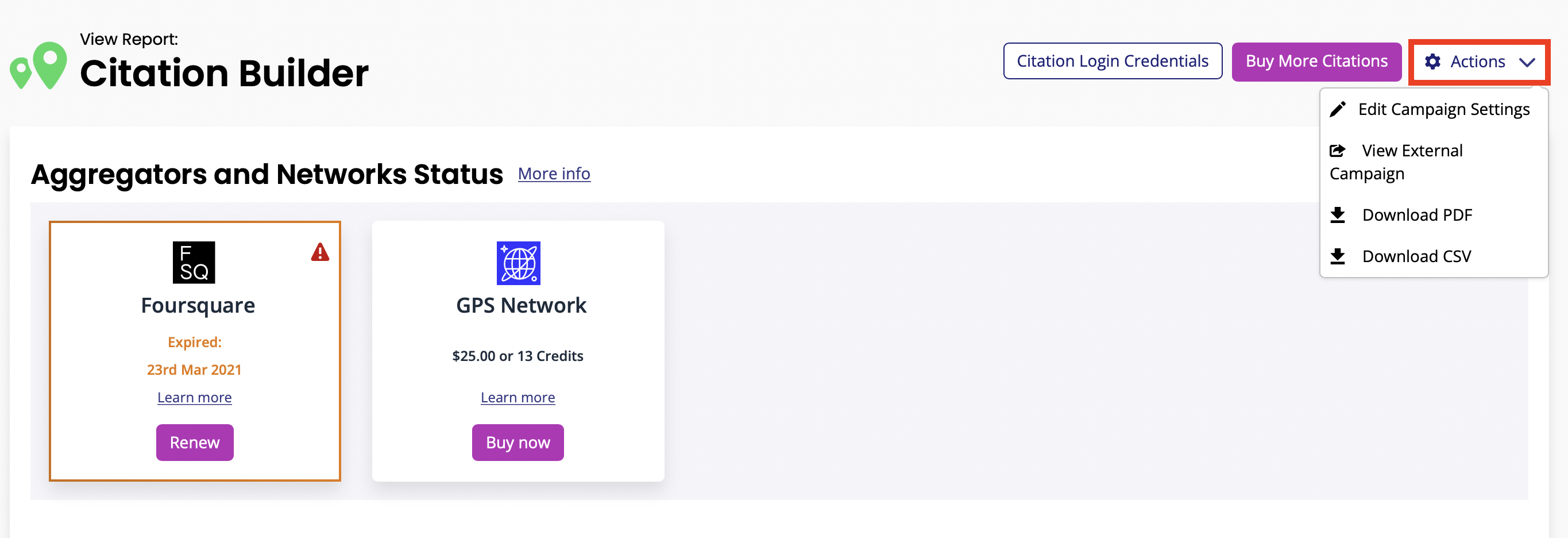The height and width of the screenshot is (538, 1568).
Task: Click the Foursquare FSQ logo icon
Action: tap(194, 263)
